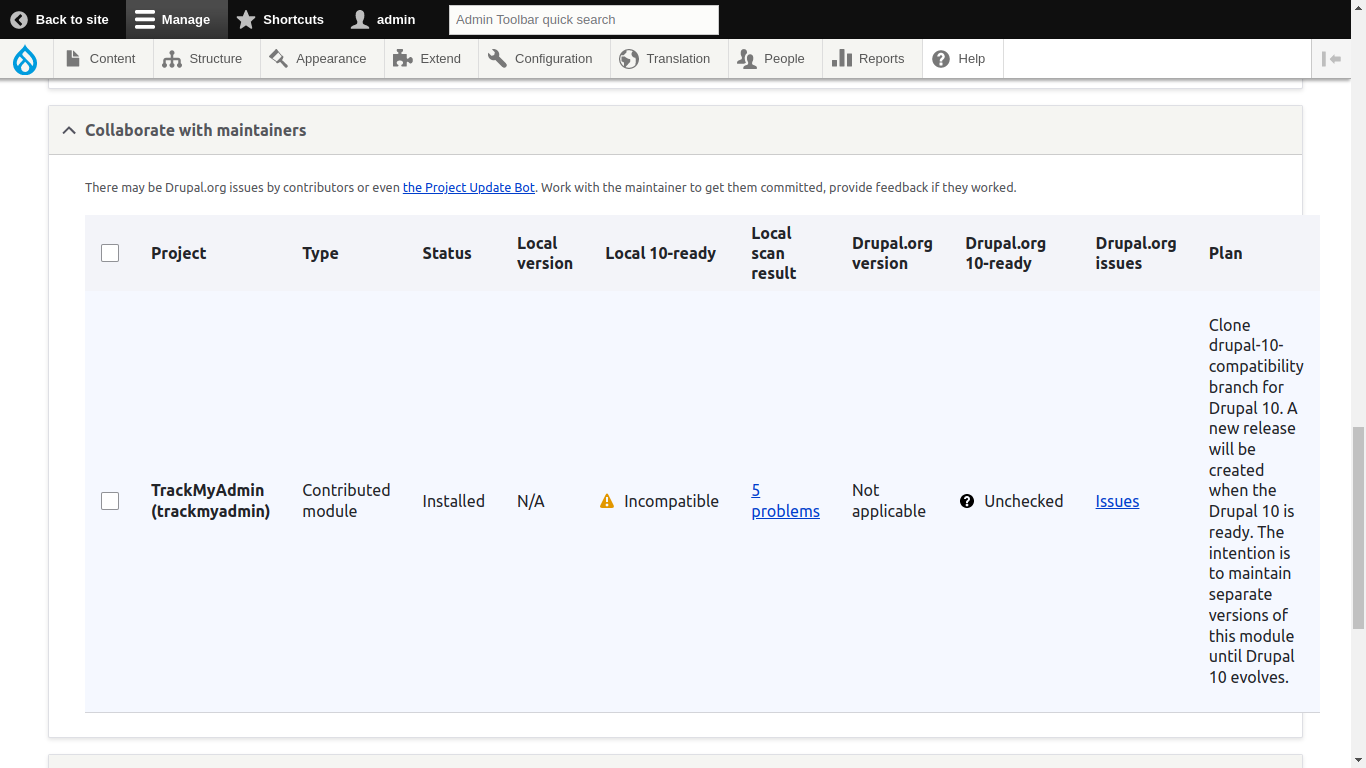Click the Unchecked status question icon

[967, 501]
